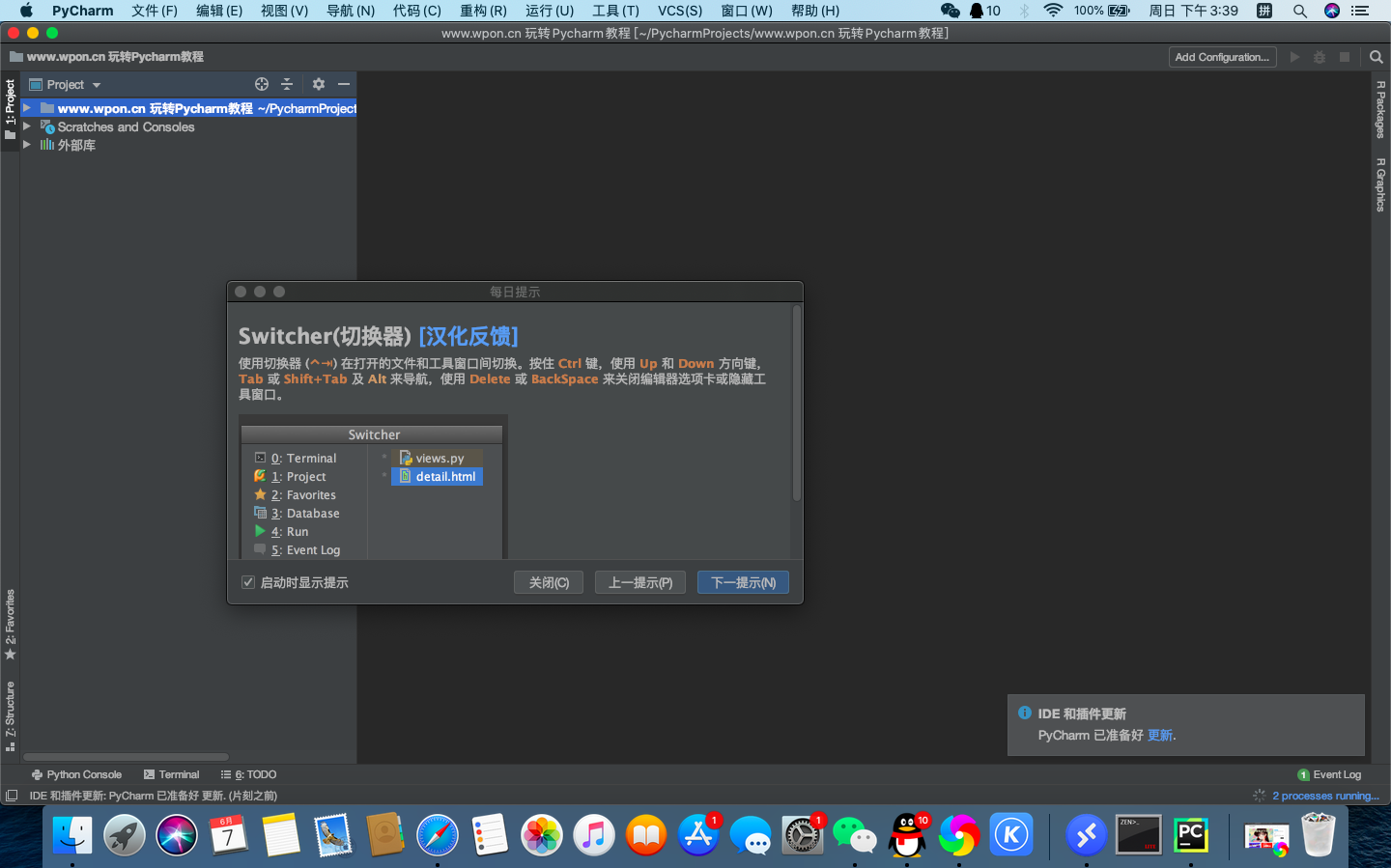Click the 更新 link in update notification
The width and height of the screenshot is (1391, 868).
[1159, 735]
